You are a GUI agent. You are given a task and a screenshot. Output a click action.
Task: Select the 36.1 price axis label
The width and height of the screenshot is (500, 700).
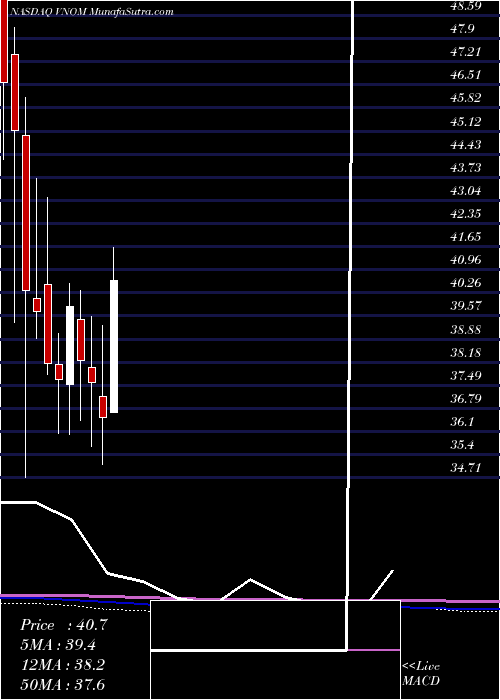tap(462, 421)
